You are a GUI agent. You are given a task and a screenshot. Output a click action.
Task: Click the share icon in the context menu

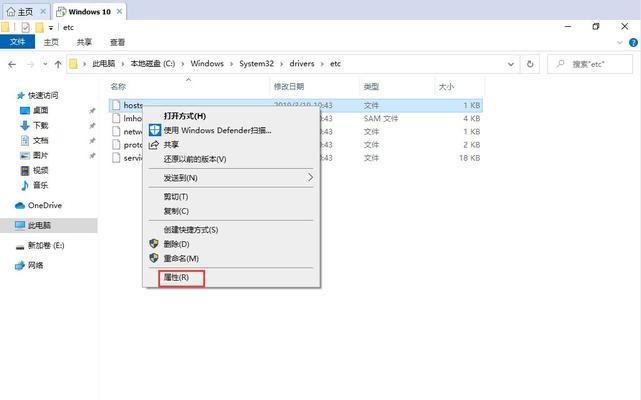point(154,145)
